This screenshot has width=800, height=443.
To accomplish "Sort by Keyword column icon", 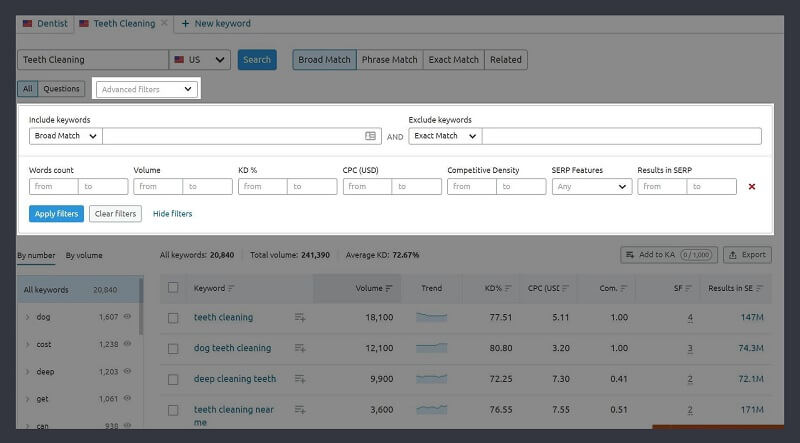I will [231, 288].
